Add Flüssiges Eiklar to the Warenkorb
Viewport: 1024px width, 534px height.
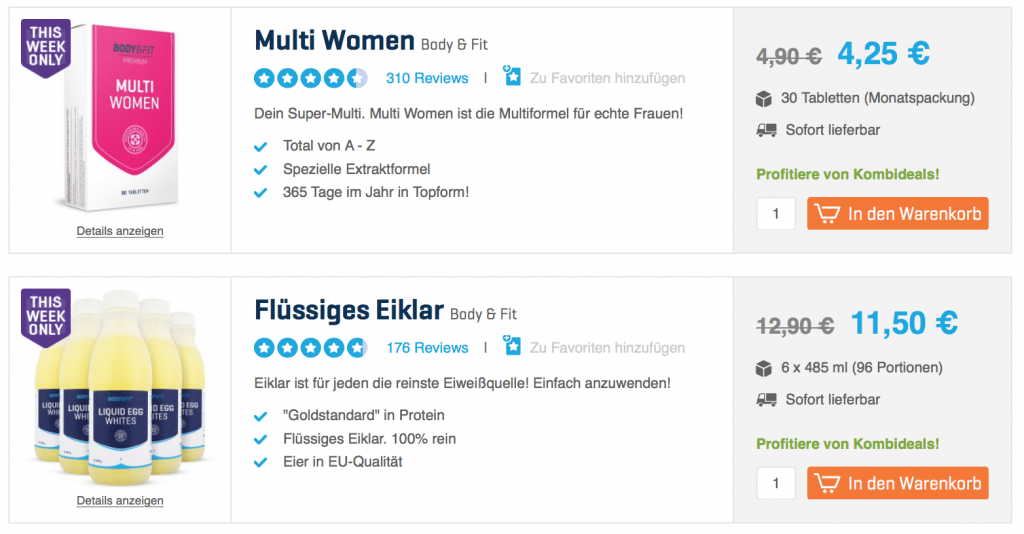coord(897,483)
